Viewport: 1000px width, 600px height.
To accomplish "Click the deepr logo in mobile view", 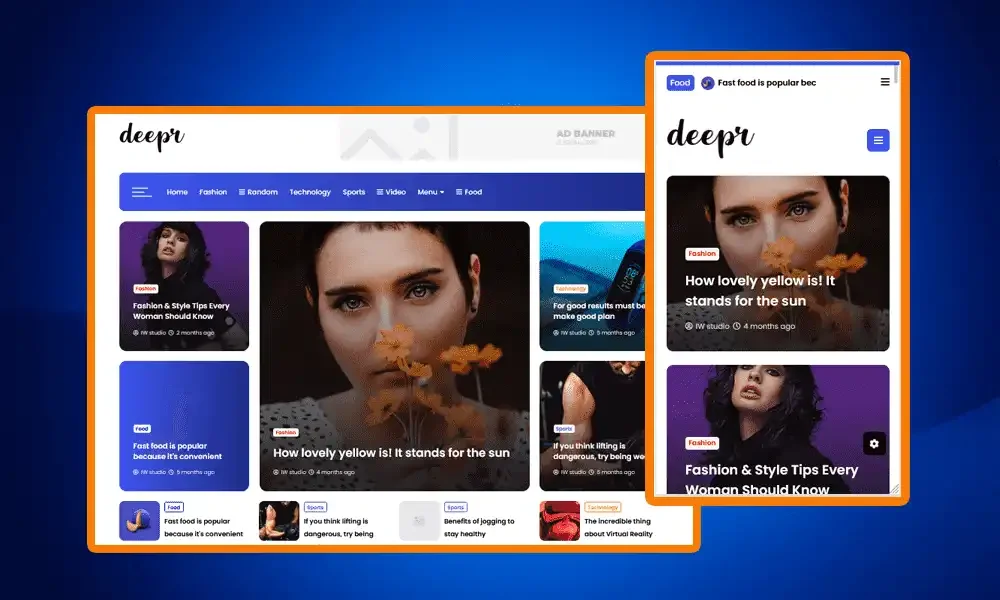I will tap(710, 137).
